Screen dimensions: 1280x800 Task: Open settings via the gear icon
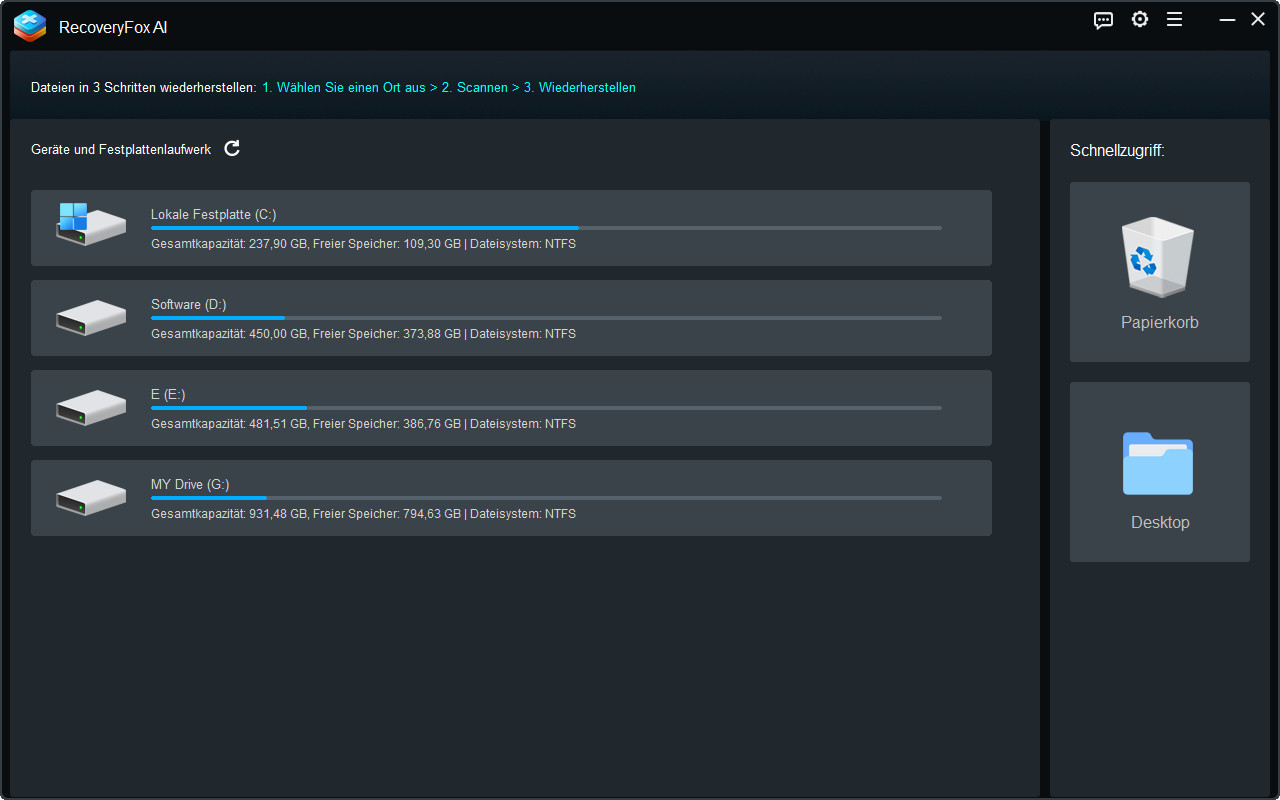pyautogui.click(x=1140, y=19)
